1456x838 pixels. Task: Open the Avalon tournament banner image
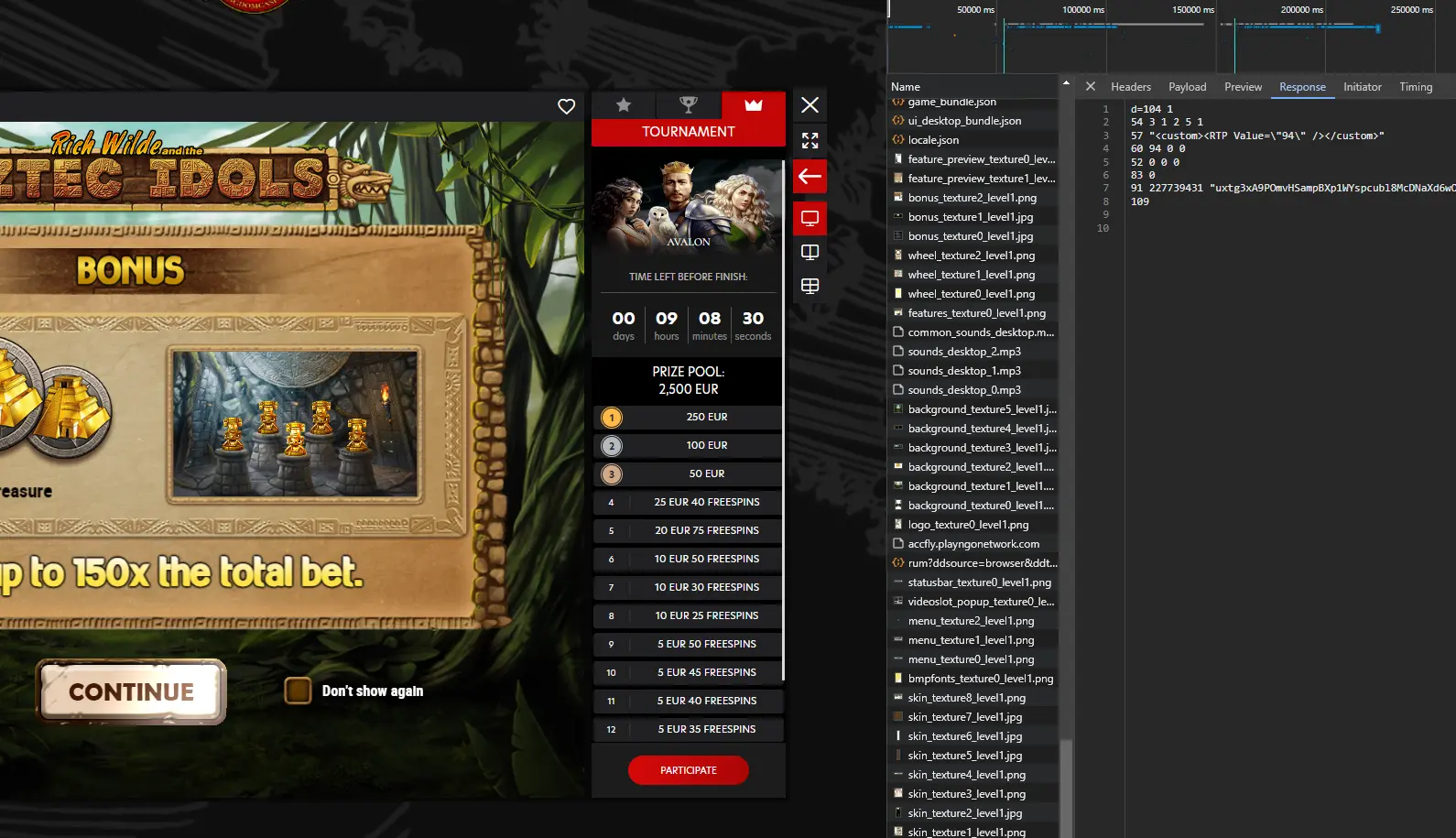[689, 207]
